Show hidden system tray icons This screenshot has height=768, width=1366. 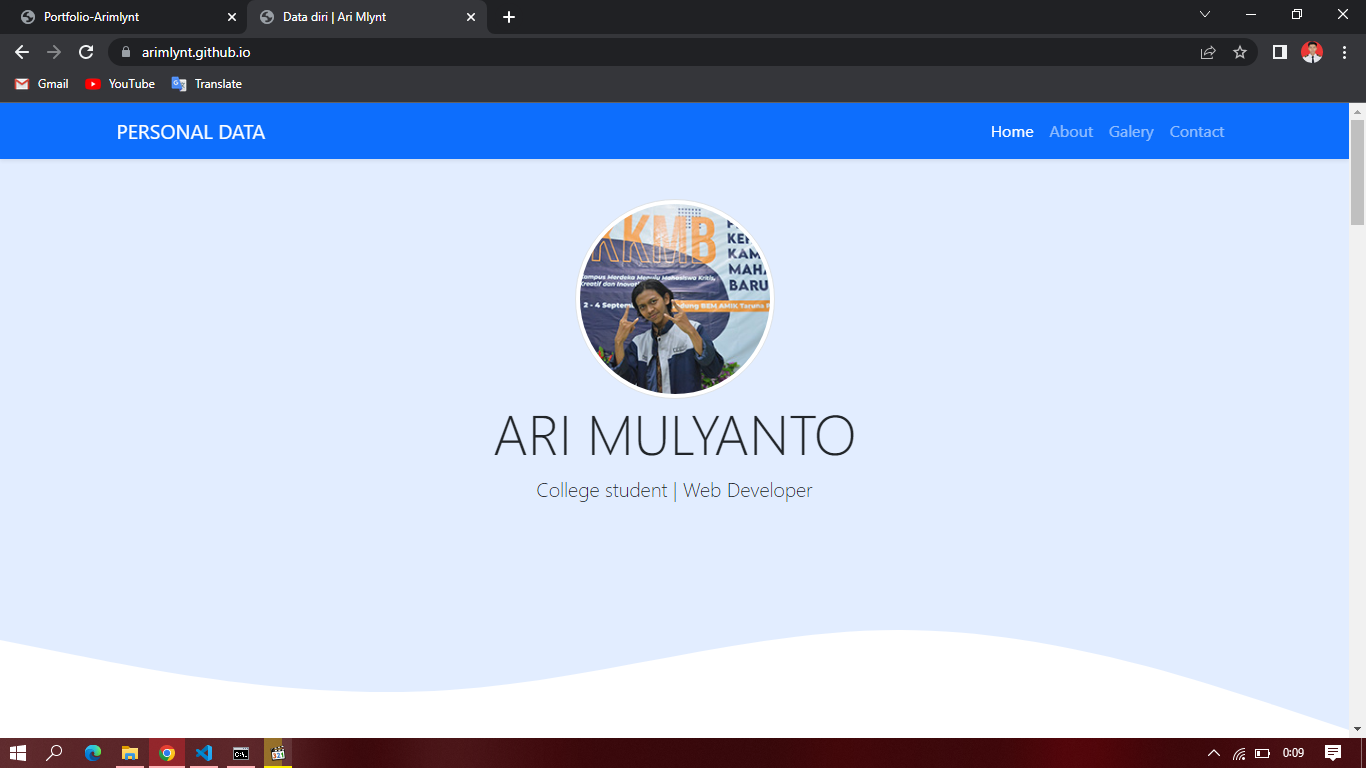(x=1214, y=753)
